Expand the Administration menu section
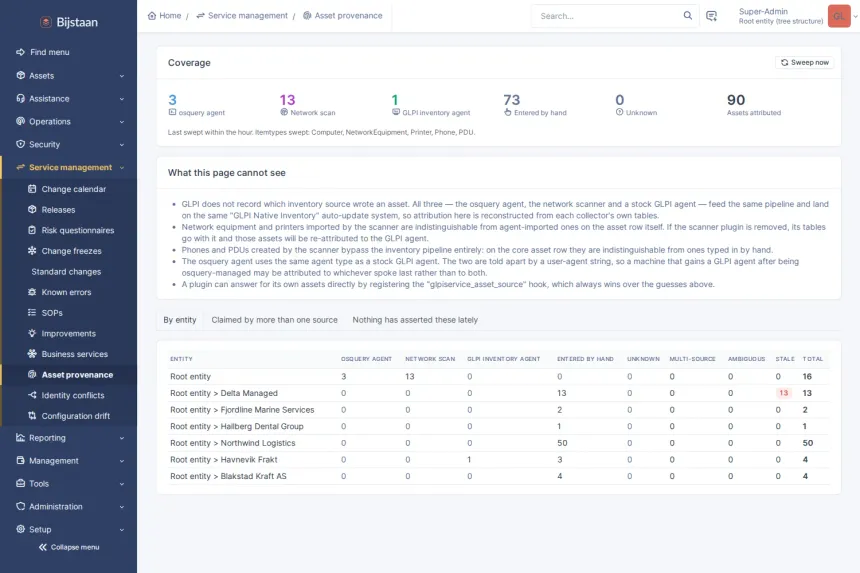 69,507
